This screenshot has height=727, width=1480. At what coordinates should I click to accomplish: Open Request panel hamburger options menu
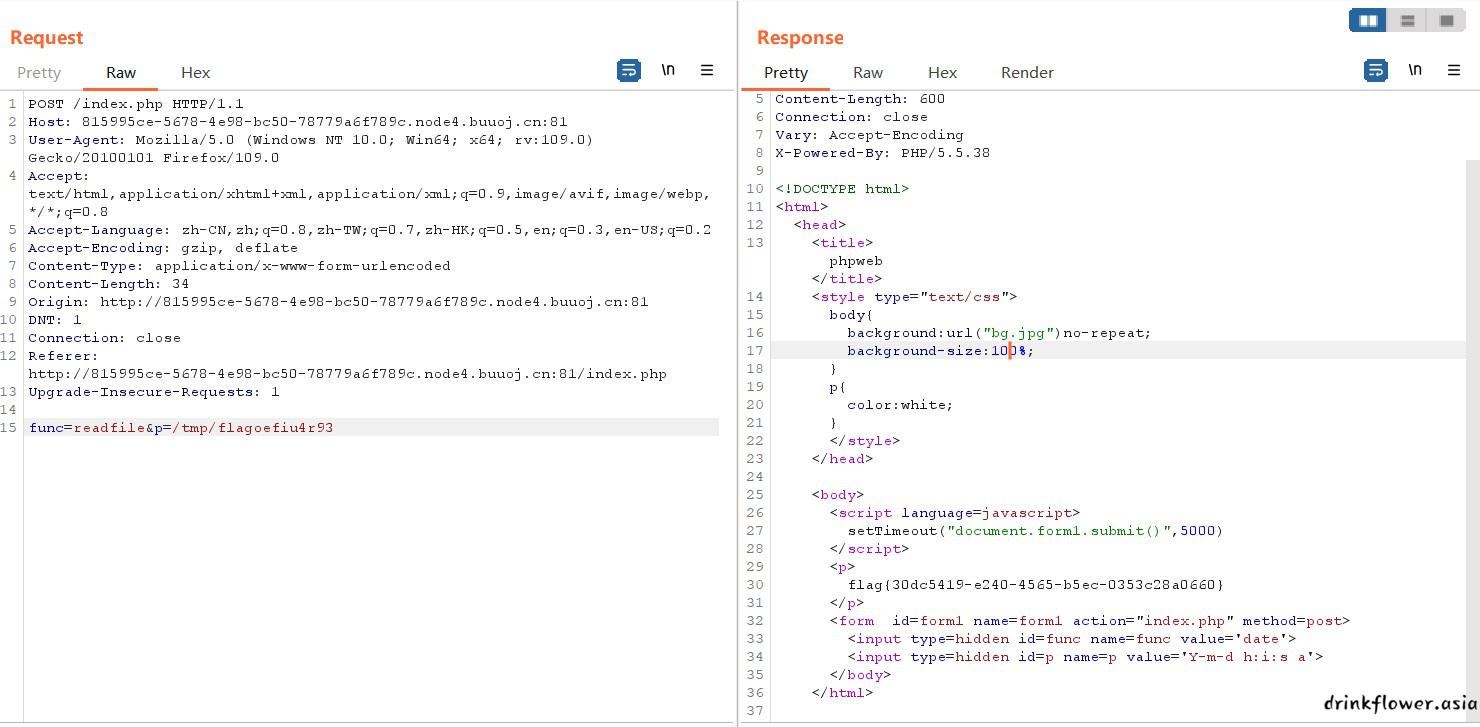pos(707,71)
